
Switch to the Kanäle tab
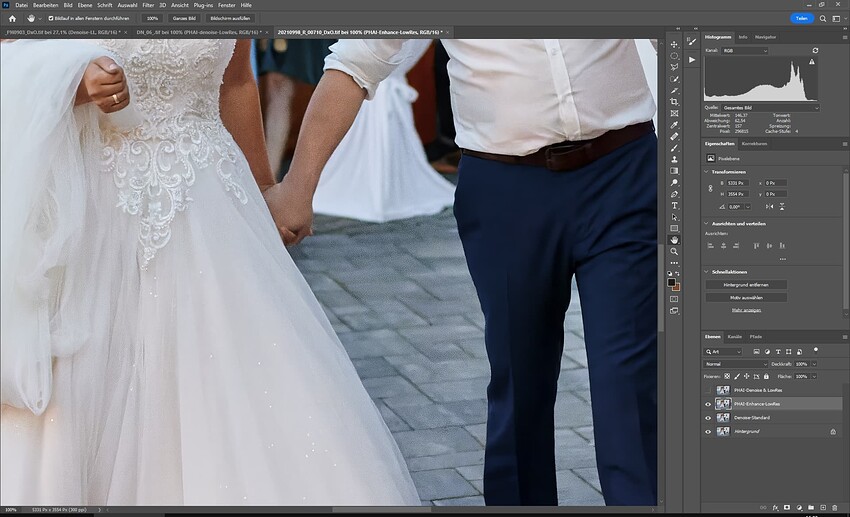(x=735, y=336)
